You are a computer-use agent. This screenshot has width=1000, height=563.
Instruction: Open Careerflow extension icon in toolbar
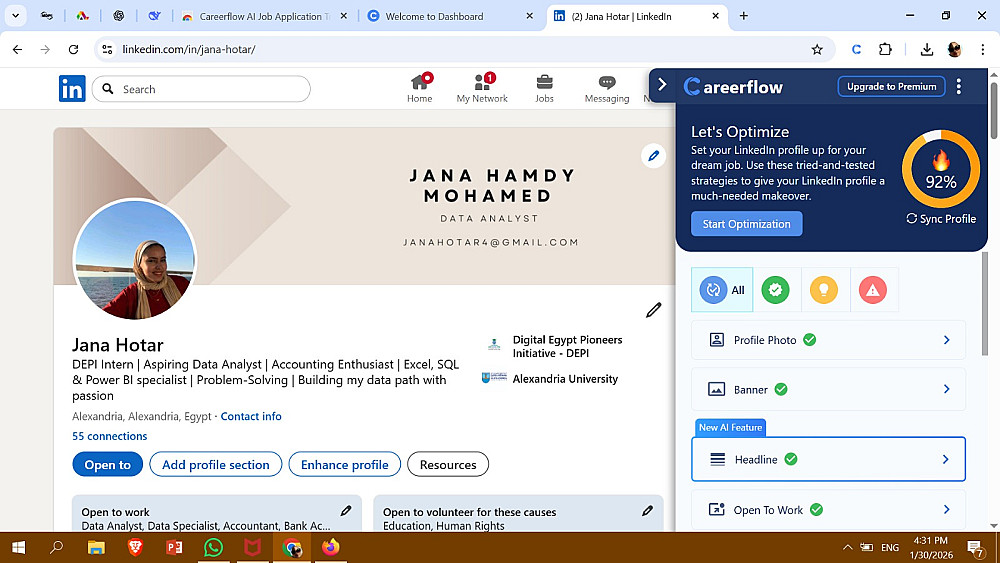(857, 49)
